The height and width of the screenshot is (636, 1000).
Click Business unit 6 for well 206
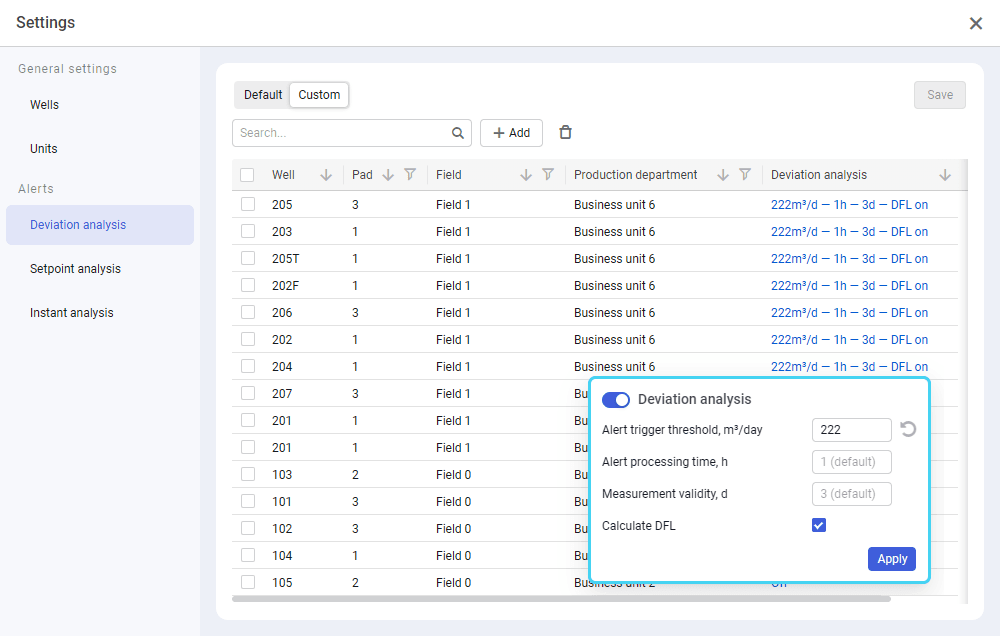(x=614, y=313)
